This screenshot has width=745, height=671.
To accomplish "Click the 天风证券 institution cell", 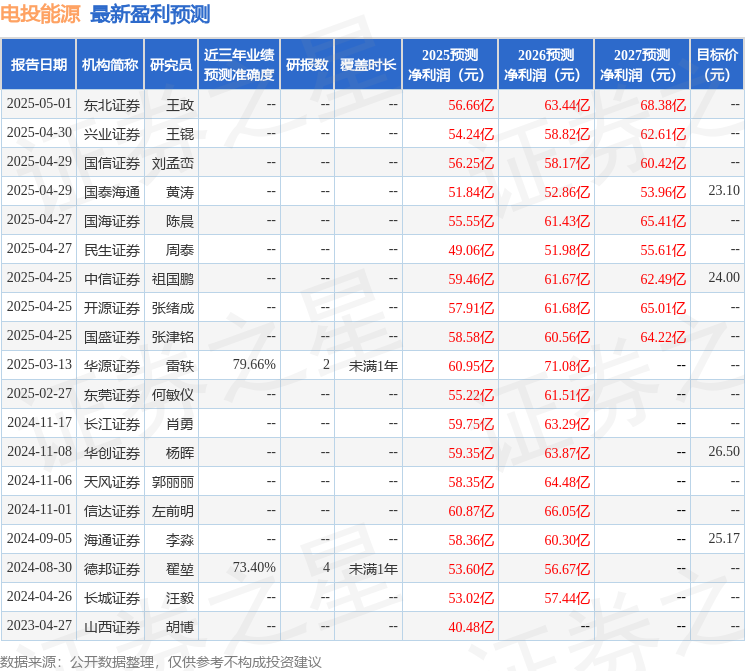I will [112, 482].
